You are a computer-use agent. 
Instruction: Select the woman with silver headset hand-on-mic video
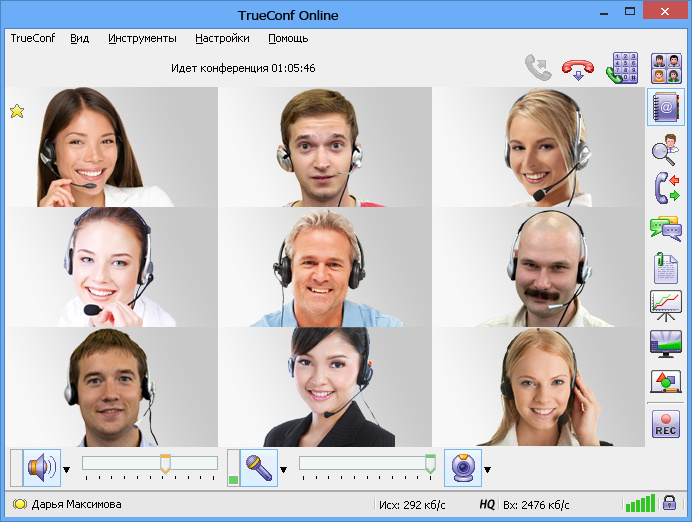coord(112,267)
